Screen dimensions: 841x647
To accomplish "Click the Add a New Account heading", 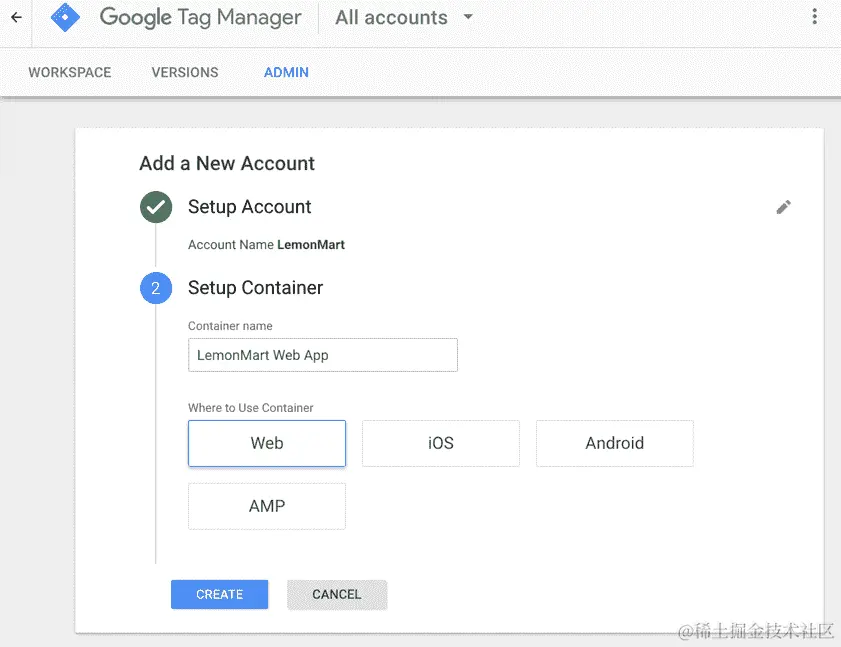I will click(227, 163).
